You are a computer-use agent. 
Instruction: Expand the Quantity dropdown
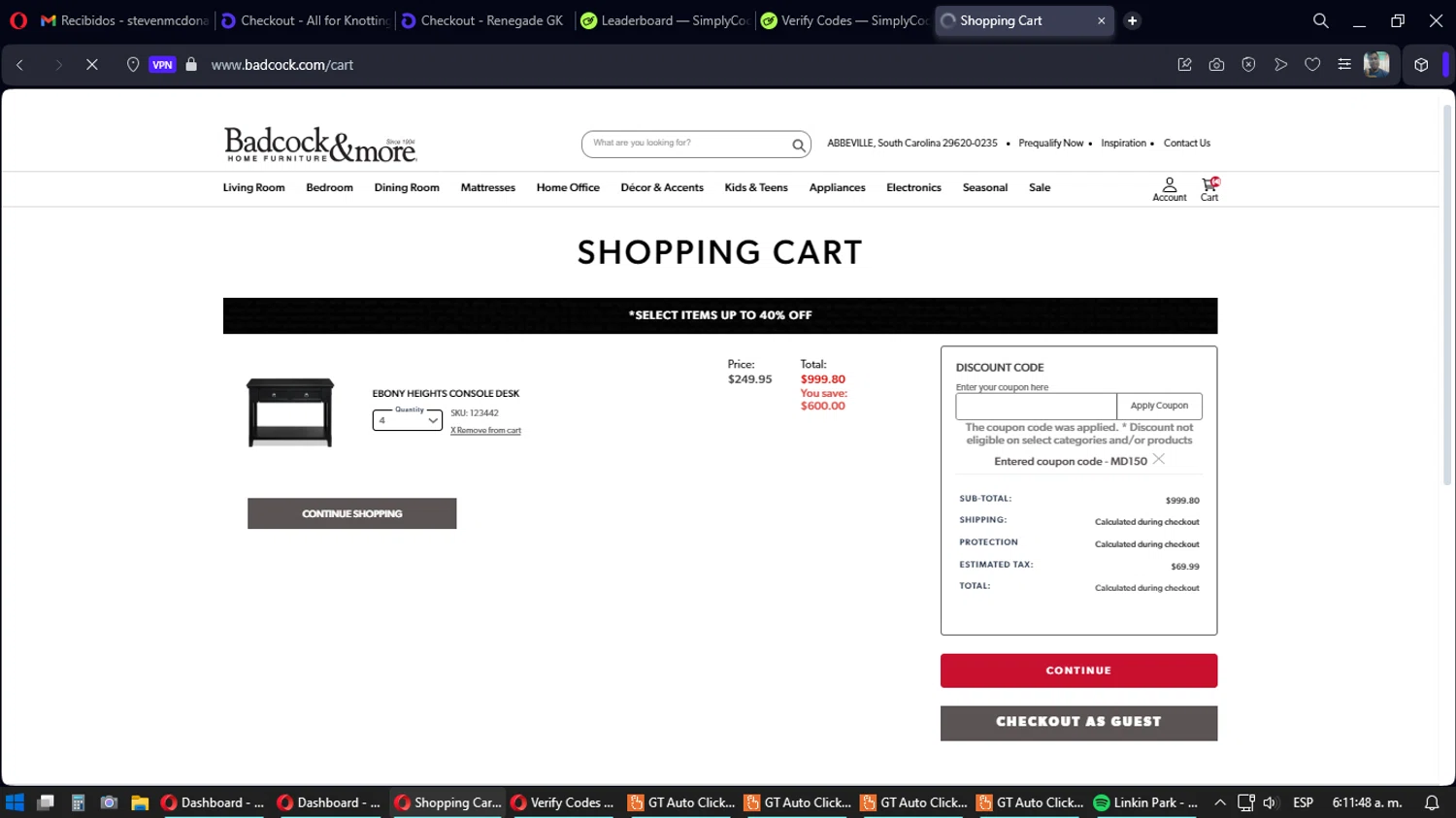point(408,420)
